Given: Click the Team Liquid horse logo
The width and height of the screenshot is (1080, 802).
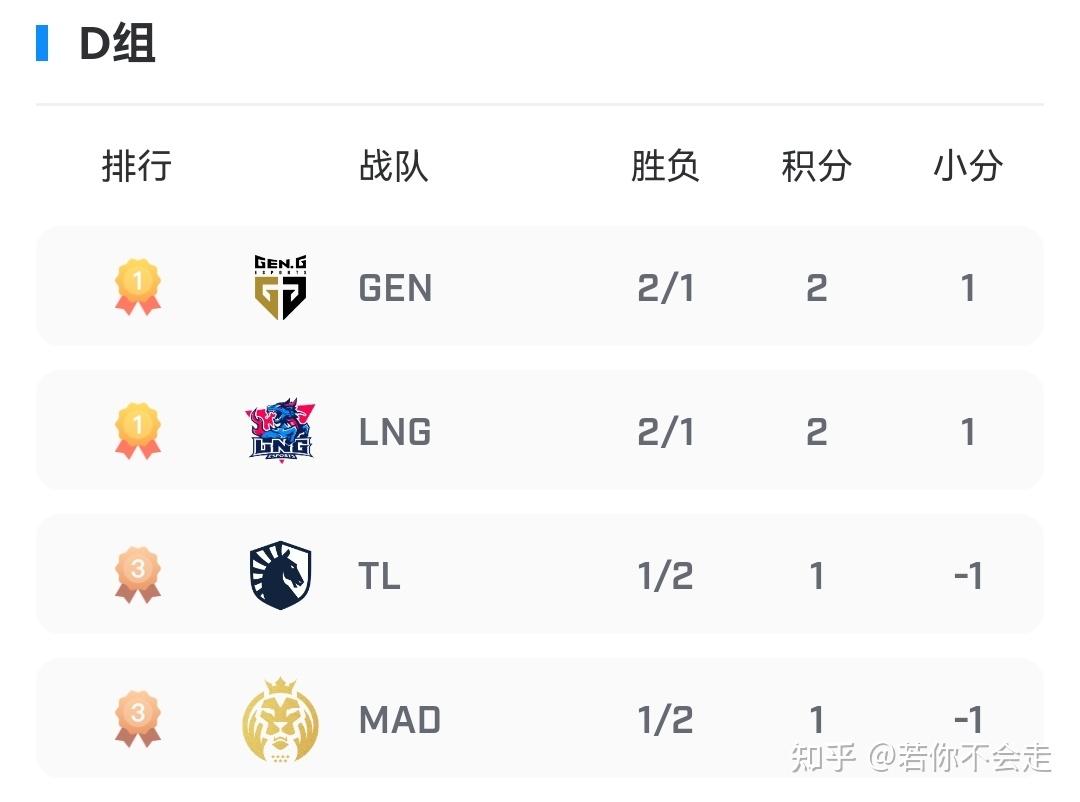Looking at the screenshot, I should (281, 575).
